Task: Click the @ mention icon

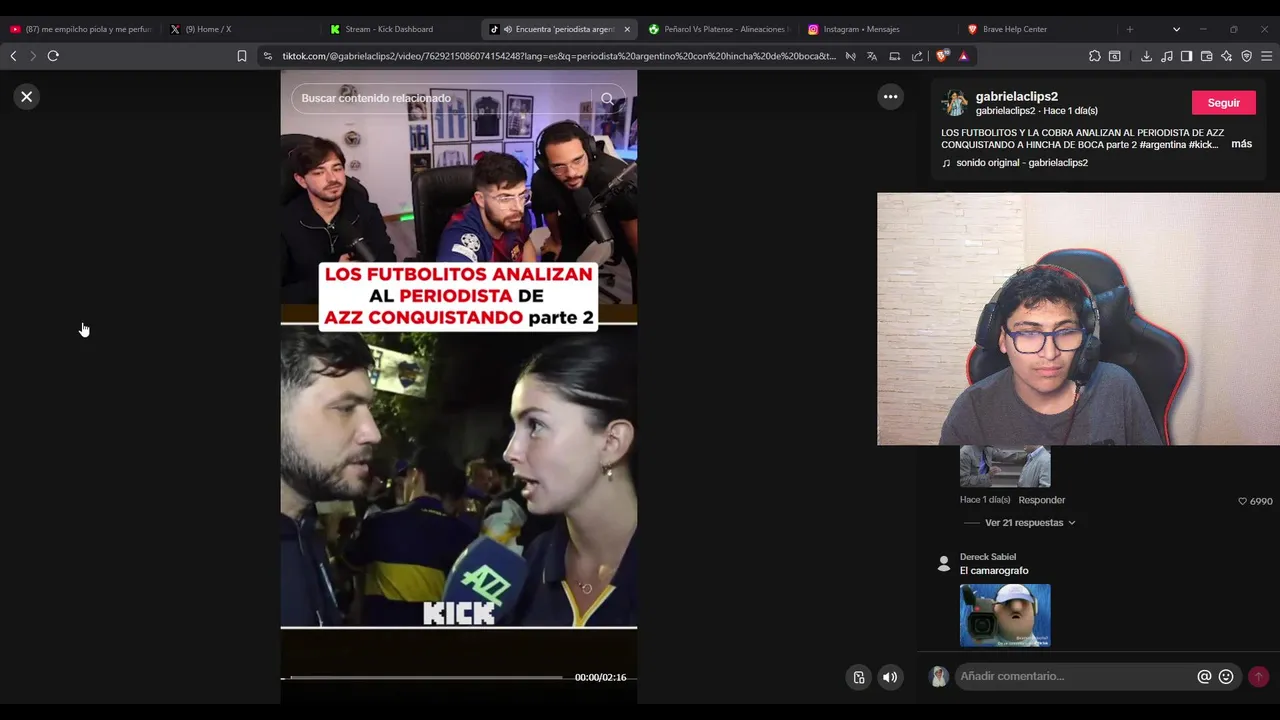Action: pyautogui.click(x=1204, y=677)
